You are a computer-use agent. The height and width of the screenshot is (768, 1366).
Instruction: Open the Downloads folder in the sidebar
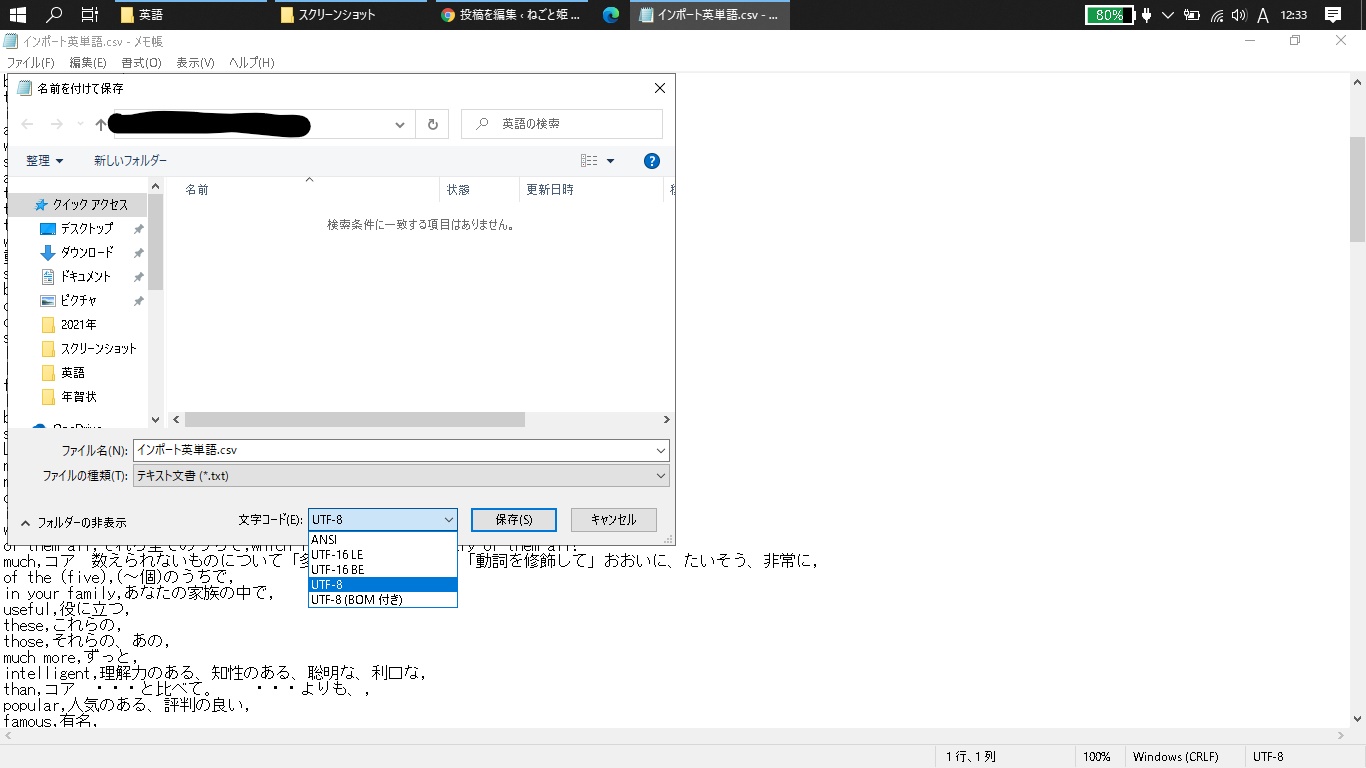(x=87, y=253)
